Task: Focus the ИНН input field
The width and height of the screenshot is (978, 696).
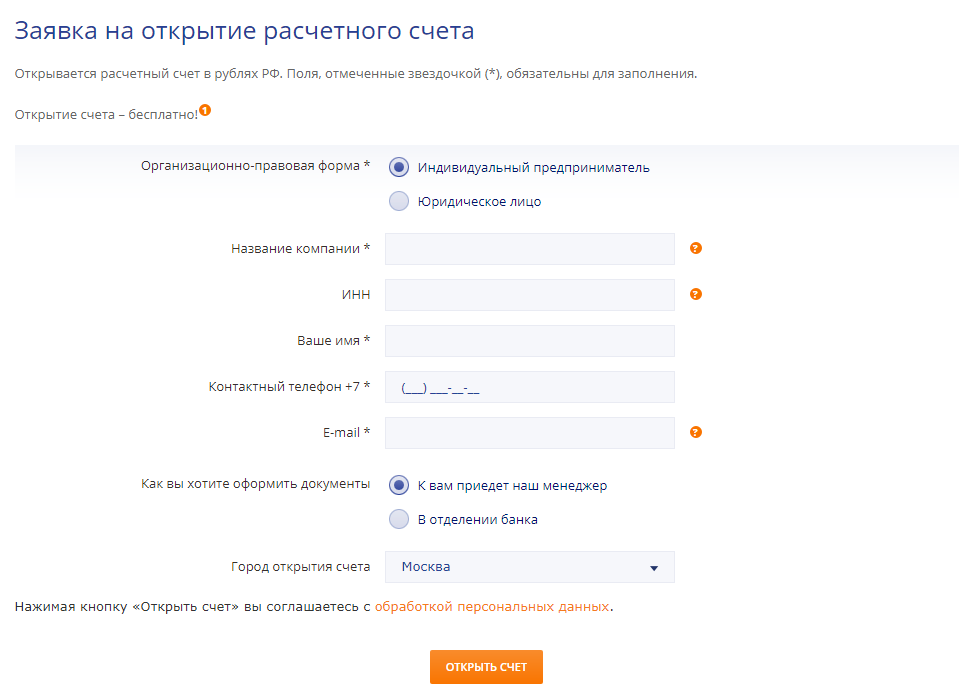Action: tap(529, 294)
